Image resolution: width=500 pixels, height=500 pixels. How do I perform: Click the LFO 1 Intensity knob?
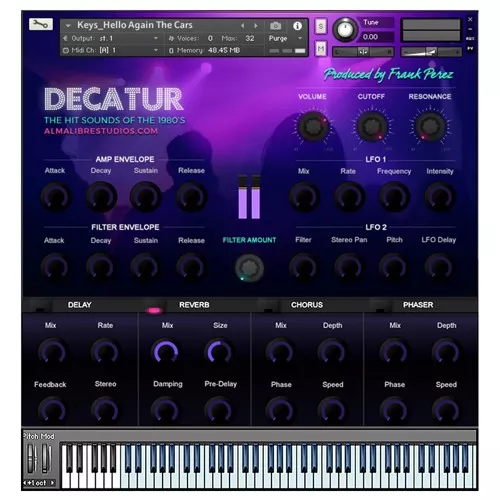(x=440, y=197)
